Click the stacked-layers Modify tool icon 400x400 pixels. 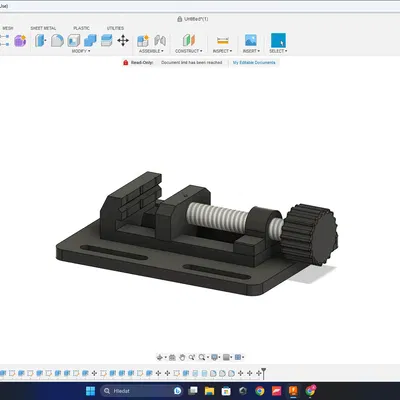click(106, 41)
